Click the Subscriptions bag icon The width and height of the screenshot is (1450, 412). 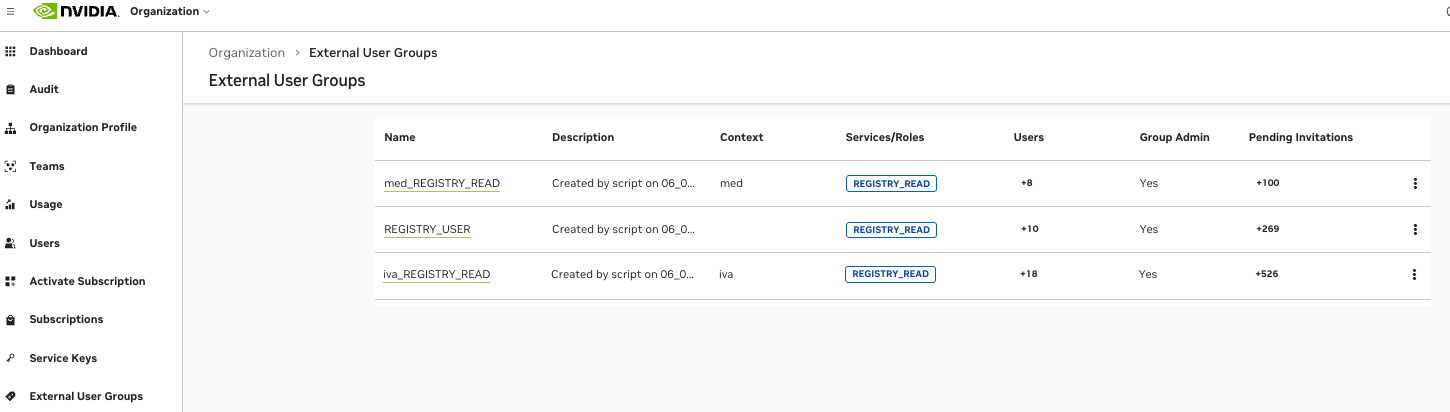[x=11, y=320]
